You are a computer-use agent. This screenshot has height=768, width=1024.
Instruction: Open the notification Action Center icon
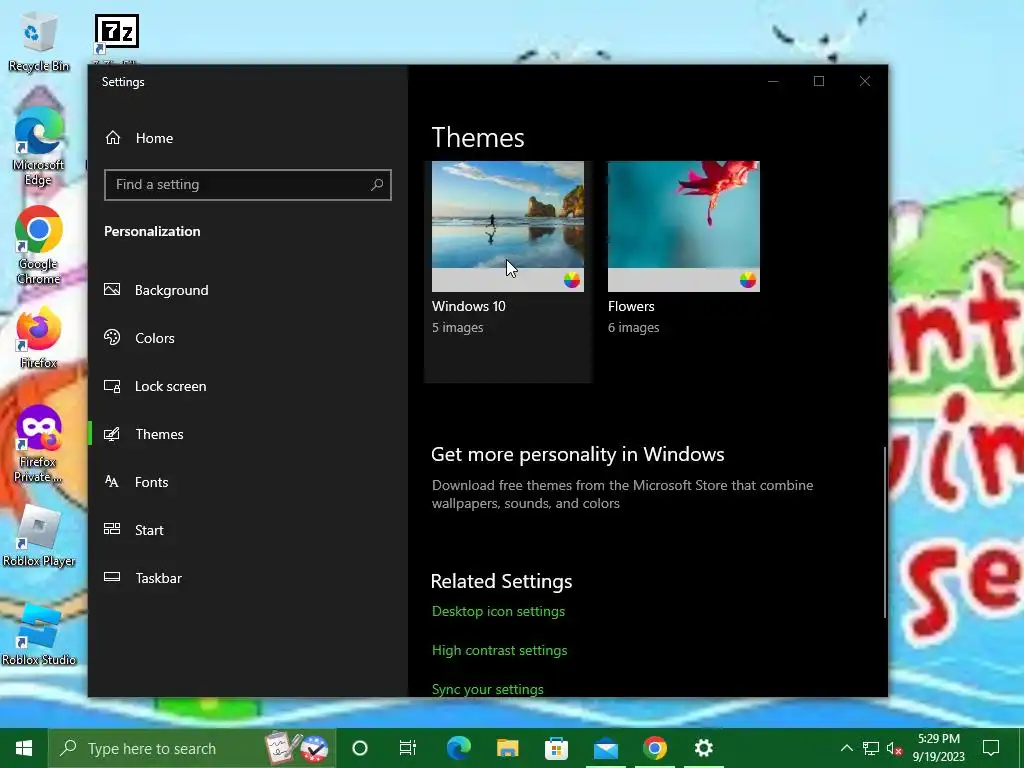[991, 748]
